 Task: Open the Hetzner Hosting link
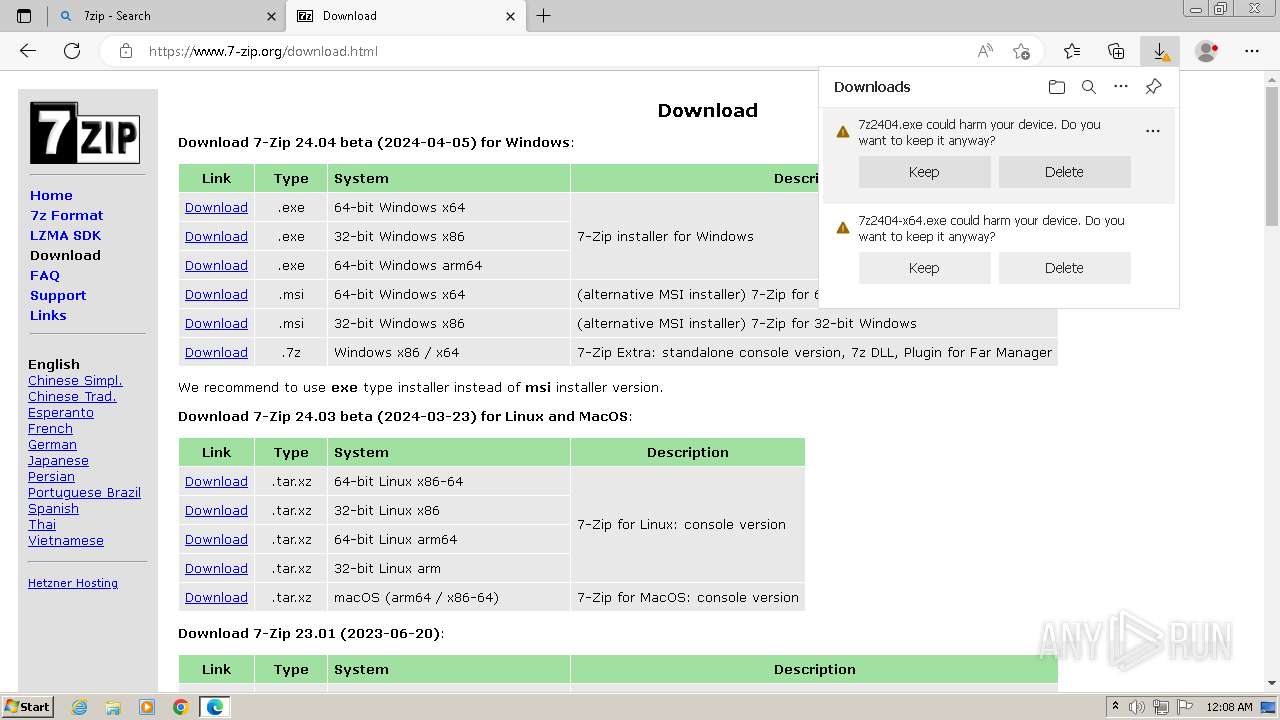[x=73, y=583]
